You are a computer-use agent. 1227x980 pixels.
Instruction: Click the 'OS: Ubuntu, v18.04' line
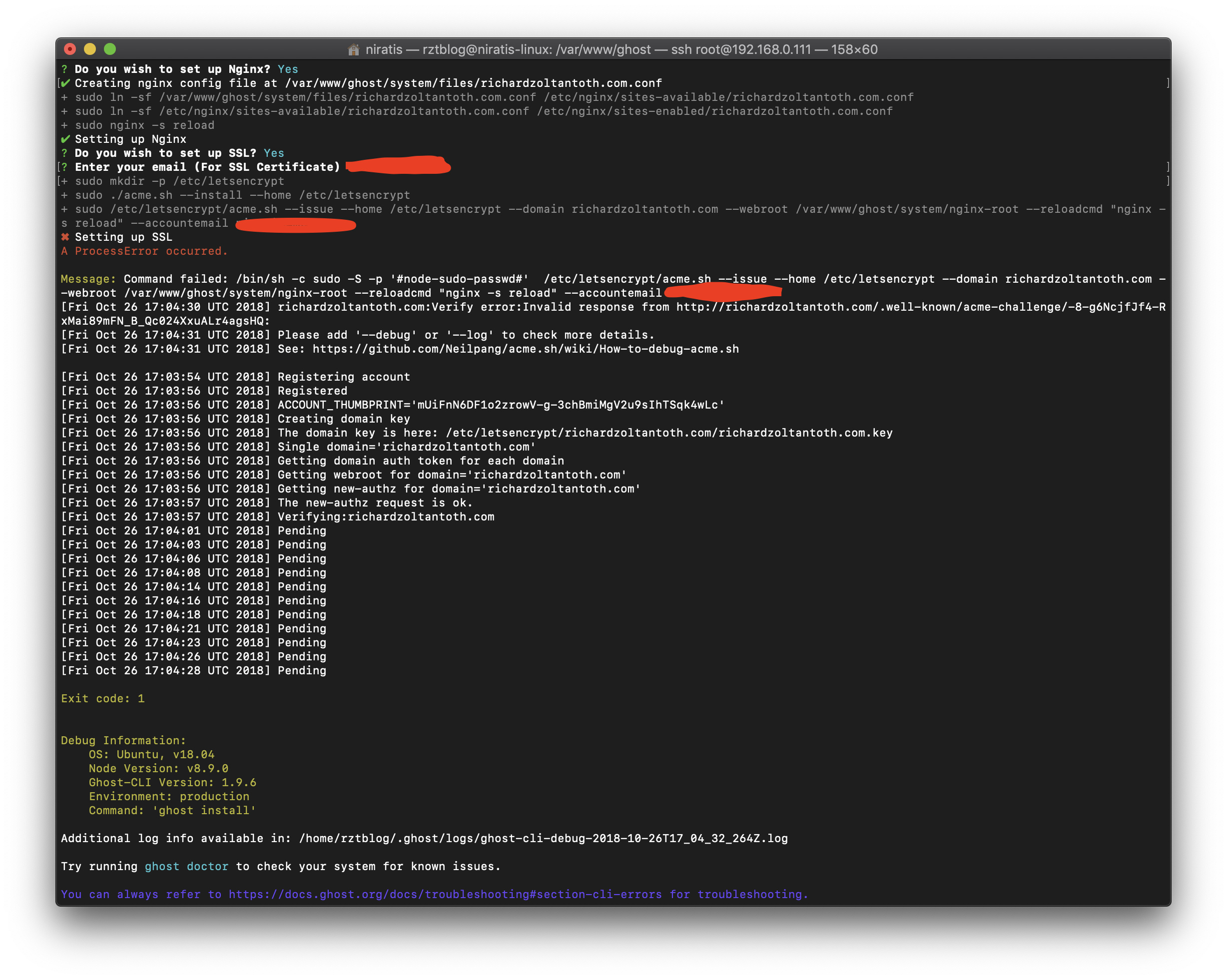(151, 754)
